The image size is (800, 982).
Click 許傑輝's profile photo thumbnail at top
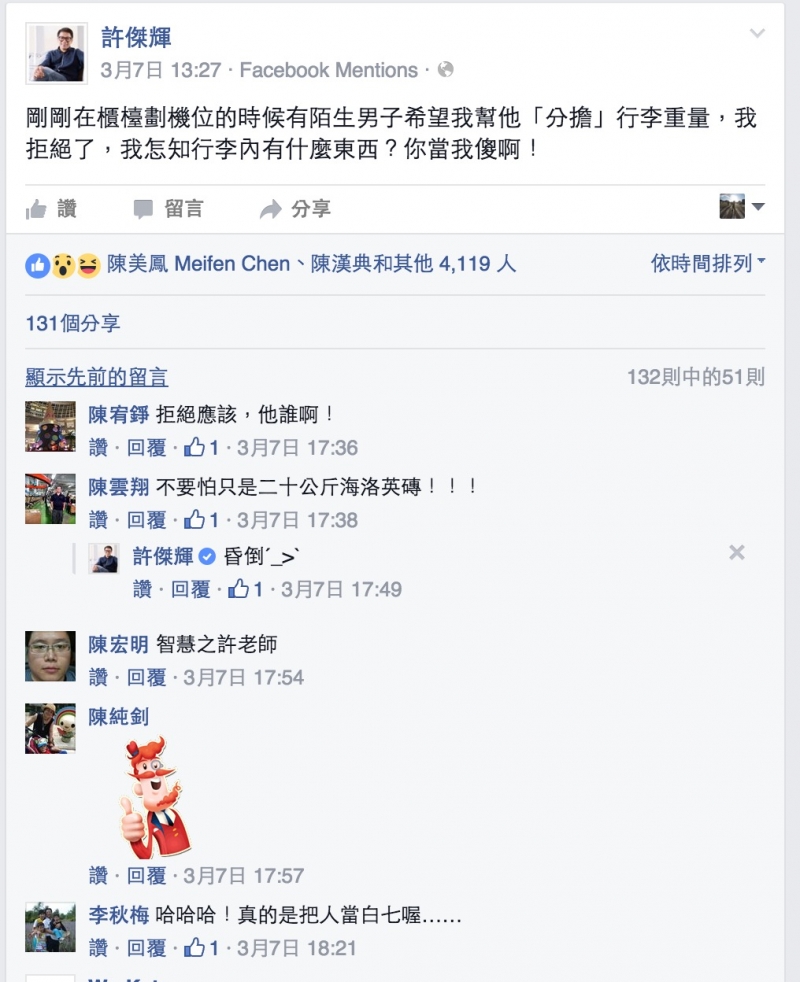(56, 53)
